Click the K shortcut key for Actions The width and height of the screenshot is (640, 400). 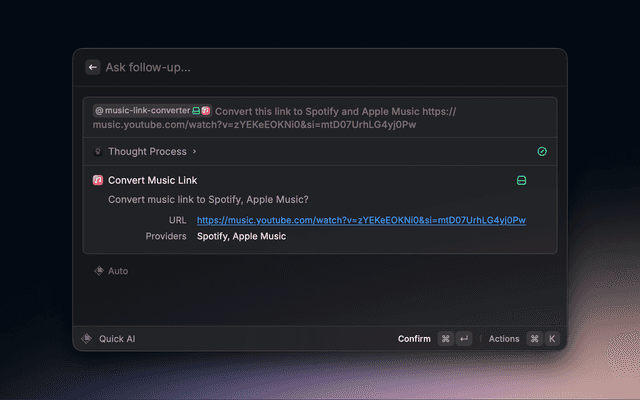click(551, 339)
